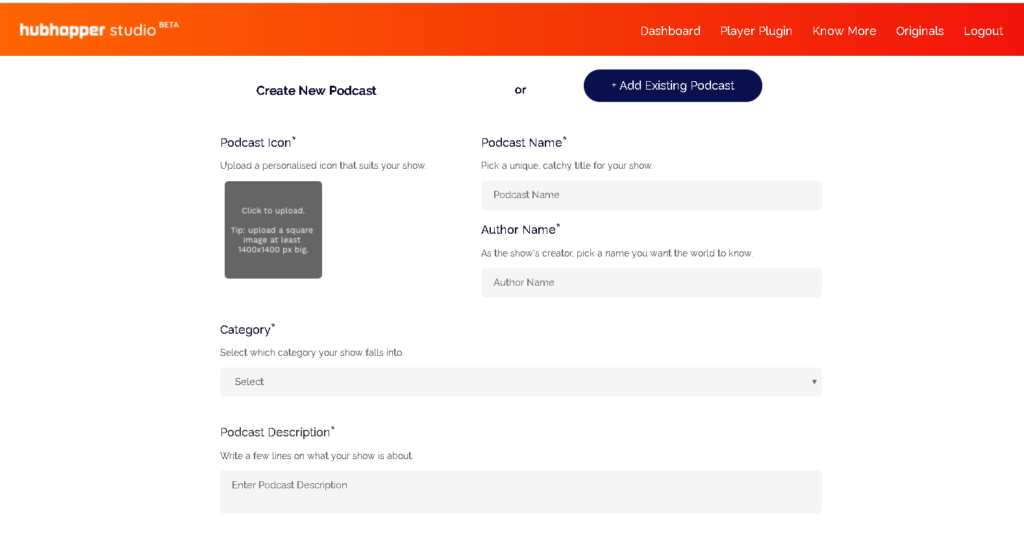
Task: Click the BETA badge beside the logo
Action: 168,25
